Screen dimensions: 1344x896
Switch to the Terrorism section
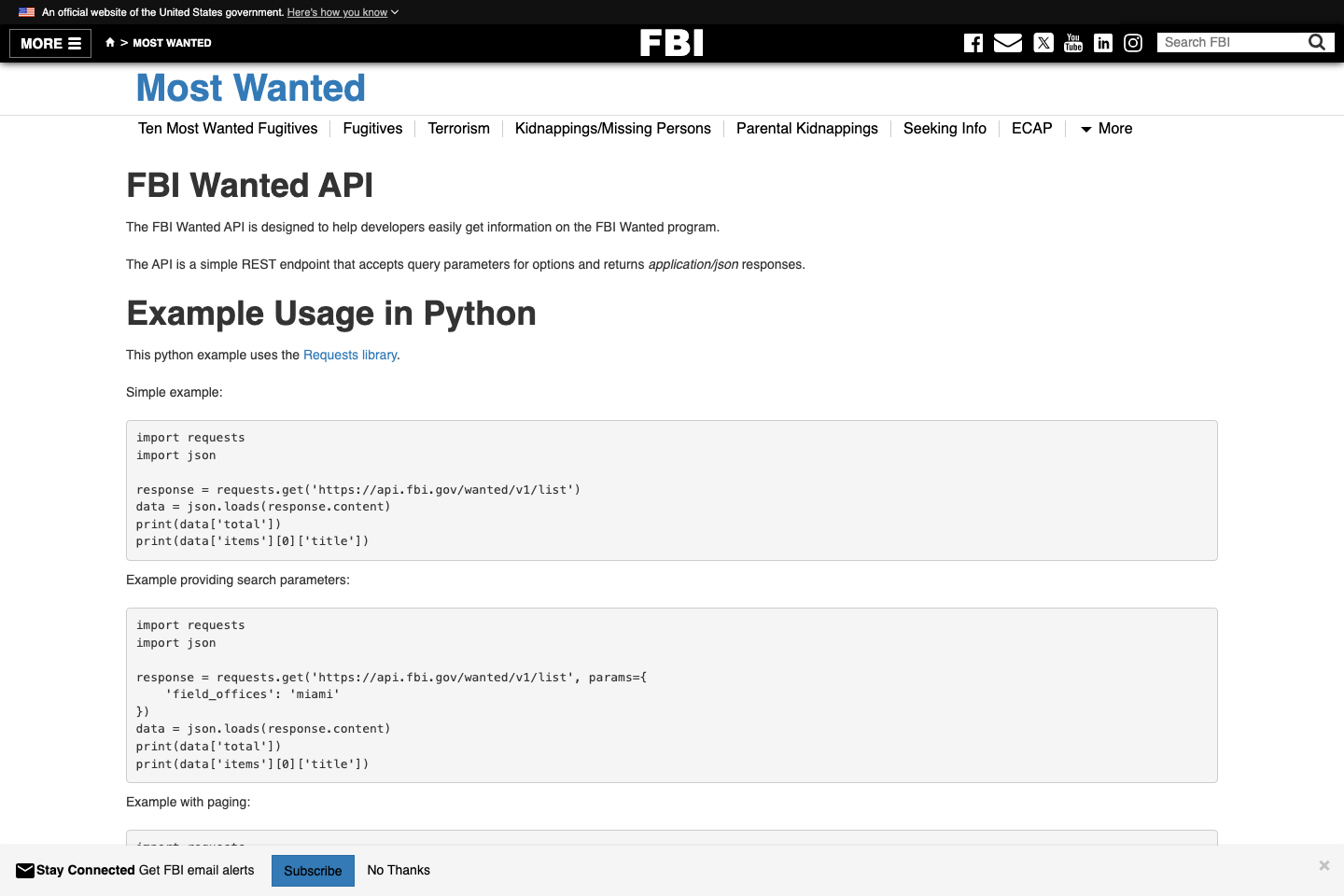[x=458, y=129]
